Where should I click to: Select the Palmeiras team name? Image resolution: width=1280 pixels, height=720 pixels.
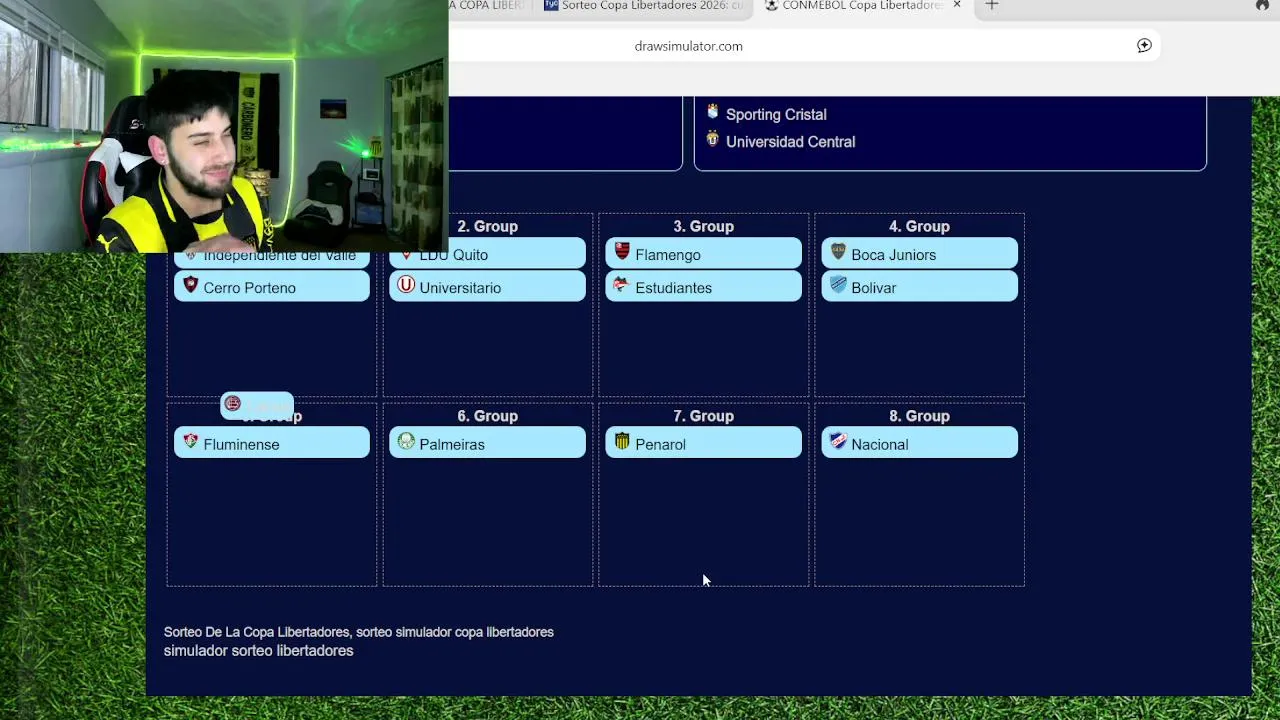[x=451, y=445]
